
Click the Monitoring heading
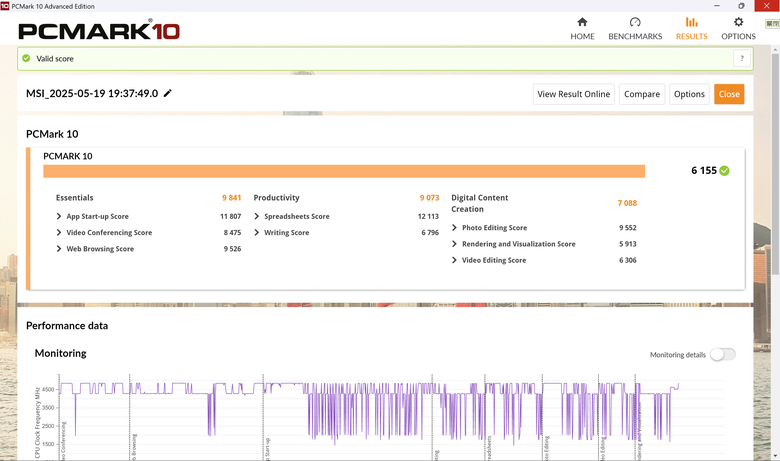[x=61, y=353]
